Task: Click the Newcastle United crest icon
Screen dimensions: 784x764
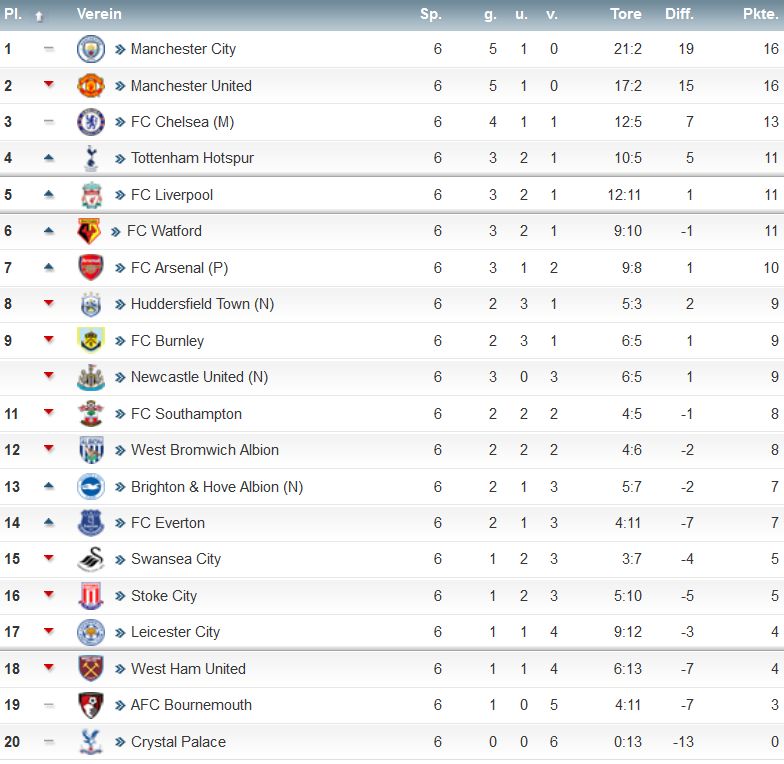Action: click(90, 377)
